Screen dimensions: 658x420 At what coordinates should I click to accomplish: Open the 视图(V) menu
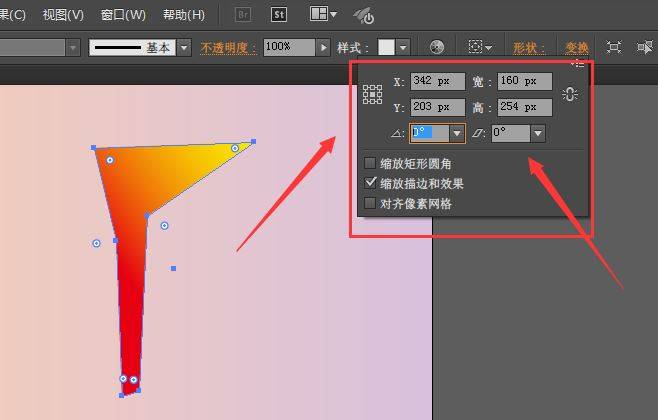pyautogui.click(x=64, y=15)
